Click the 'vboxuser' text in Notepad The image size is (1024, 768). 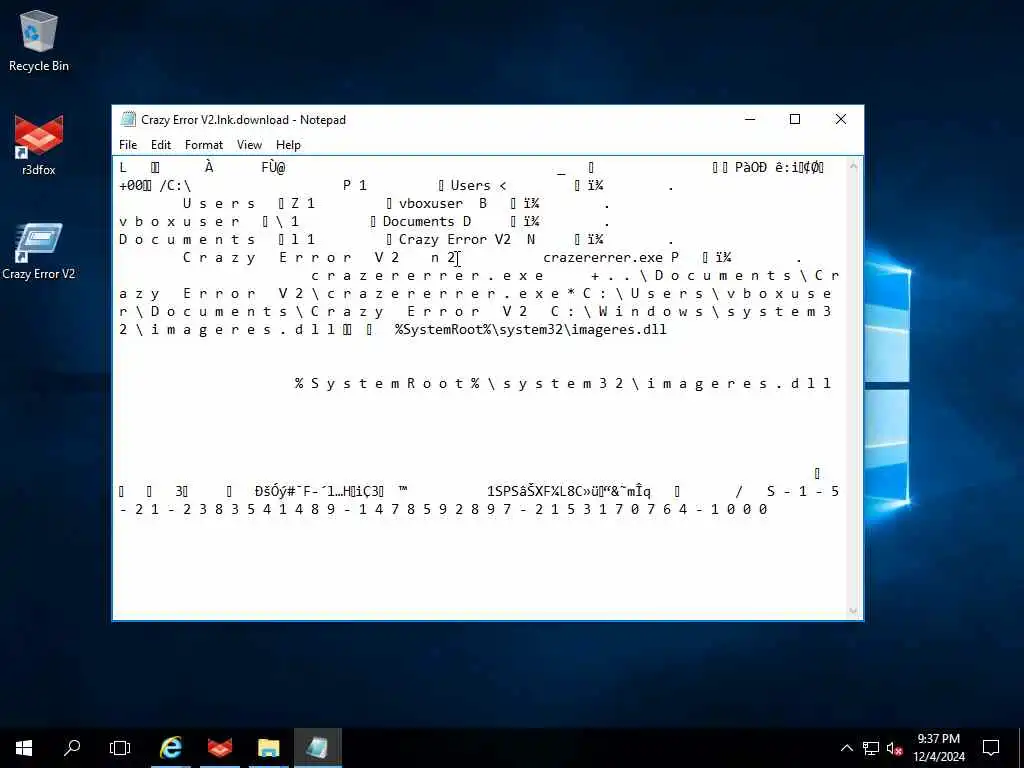tap(431, 204)
